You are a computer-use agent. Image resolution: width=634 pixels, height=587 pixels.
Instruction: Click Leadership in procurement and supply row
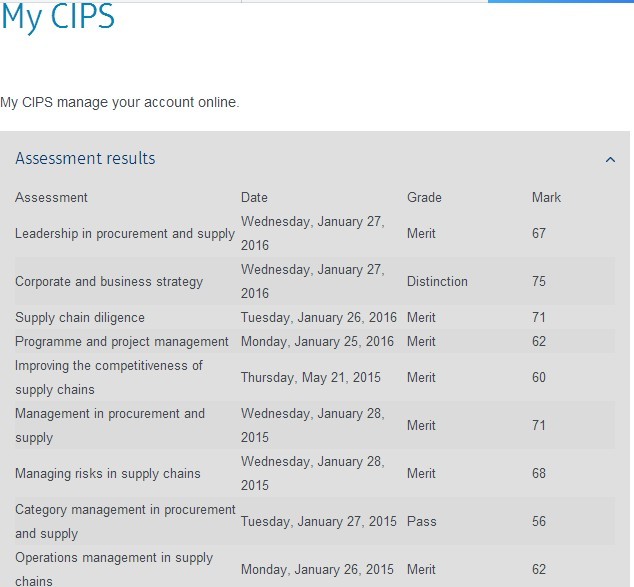pos(315,233)
